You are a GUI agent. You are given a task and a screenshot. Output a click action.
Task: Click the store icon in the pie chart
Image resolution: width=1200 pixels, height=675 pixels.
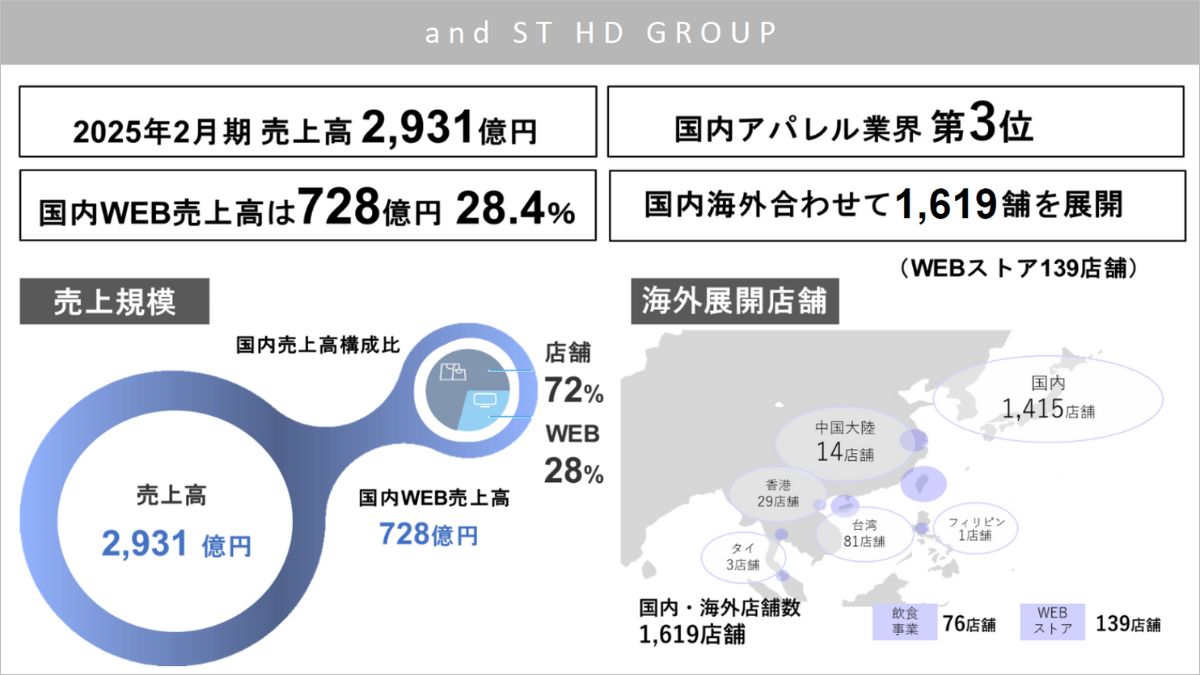(x=452, y=374)
